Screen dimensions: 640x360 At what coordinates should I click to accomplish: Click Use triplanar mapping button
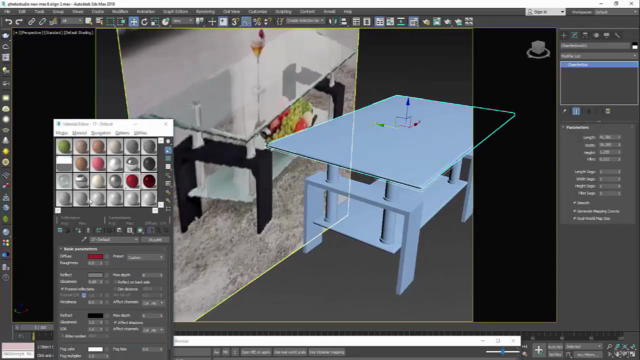[x=327, y=352]
